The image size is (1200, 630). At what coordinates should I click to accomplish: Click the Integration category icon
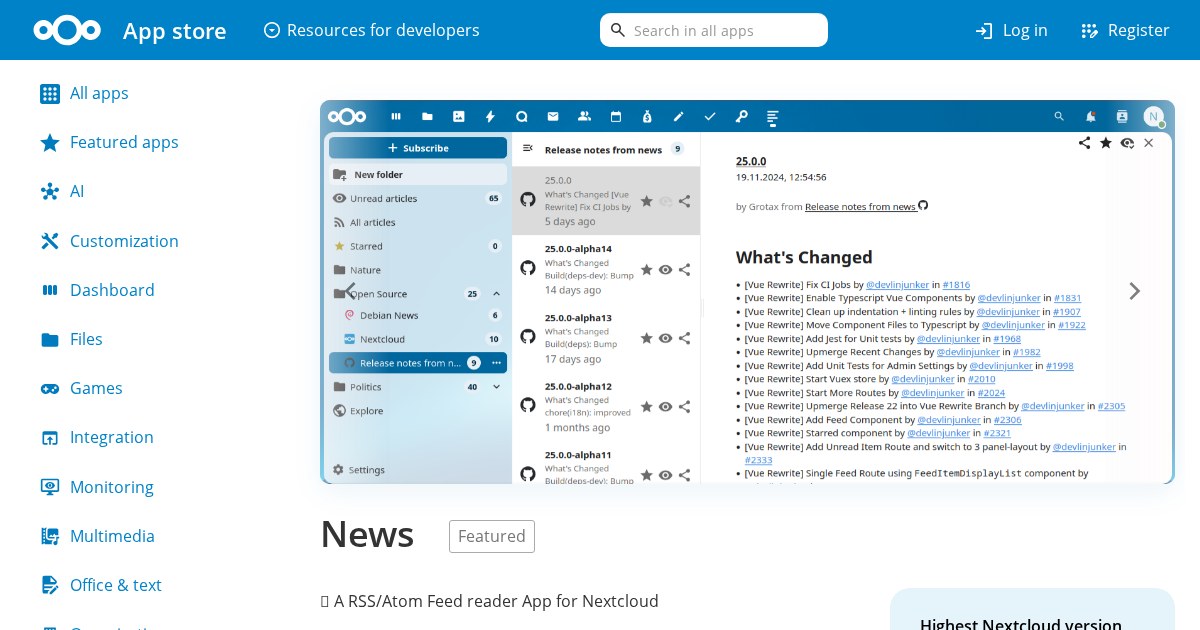[x=50, y=437]
